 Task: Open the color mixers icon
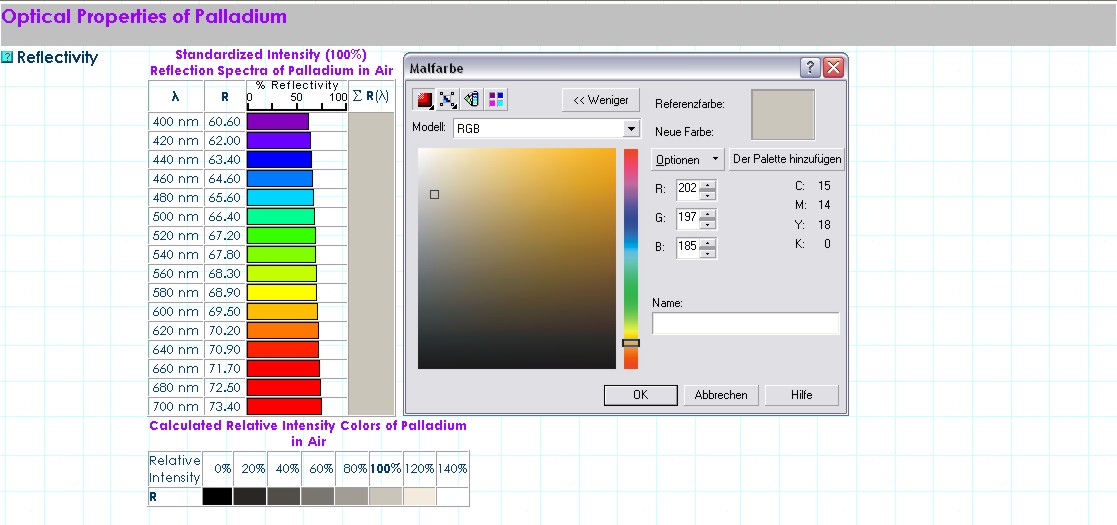(x=448, y=100)
